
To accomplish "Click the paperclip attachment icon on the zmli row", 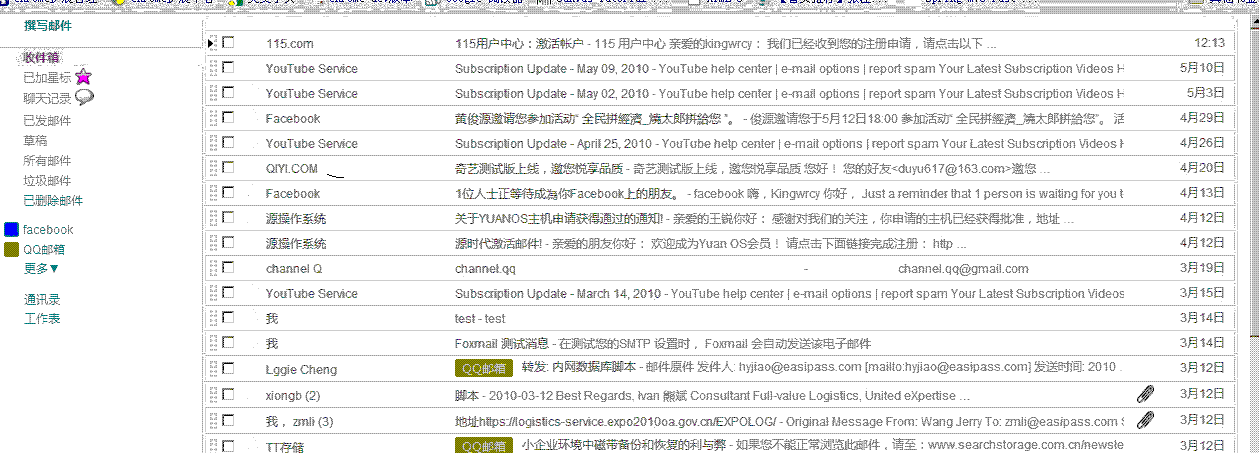I will pos(1146,420).
